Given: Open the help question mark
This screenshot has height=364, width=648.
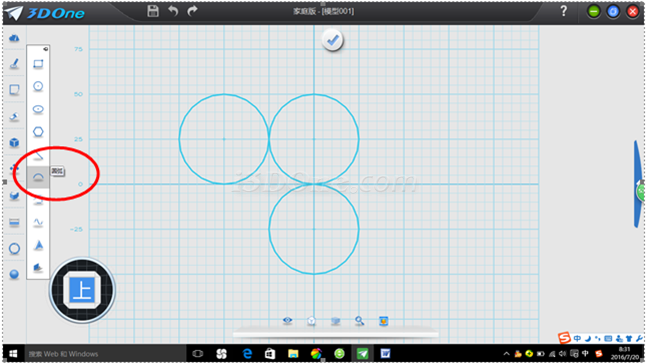Looking at the screenshot, I should (x=564, y=11).
